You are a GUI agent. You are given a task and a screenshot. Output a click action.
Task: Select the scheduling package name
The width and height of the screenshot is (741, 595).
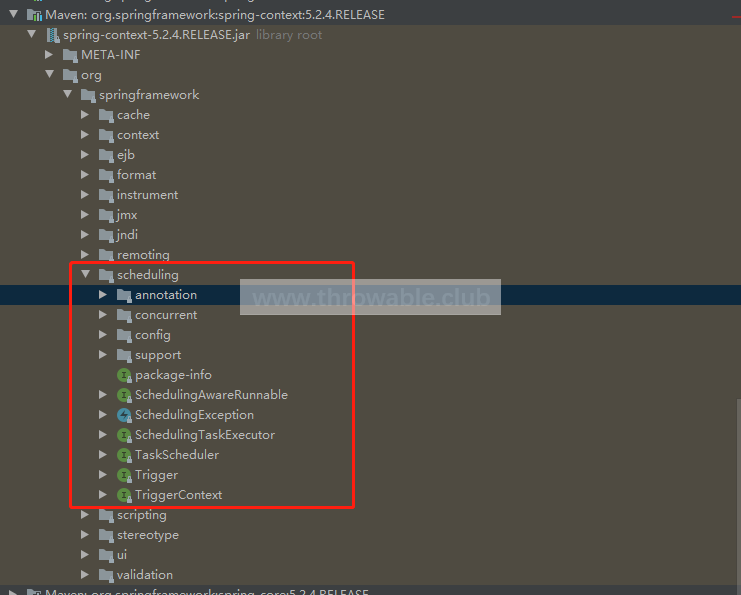click(x=148, y=275)
